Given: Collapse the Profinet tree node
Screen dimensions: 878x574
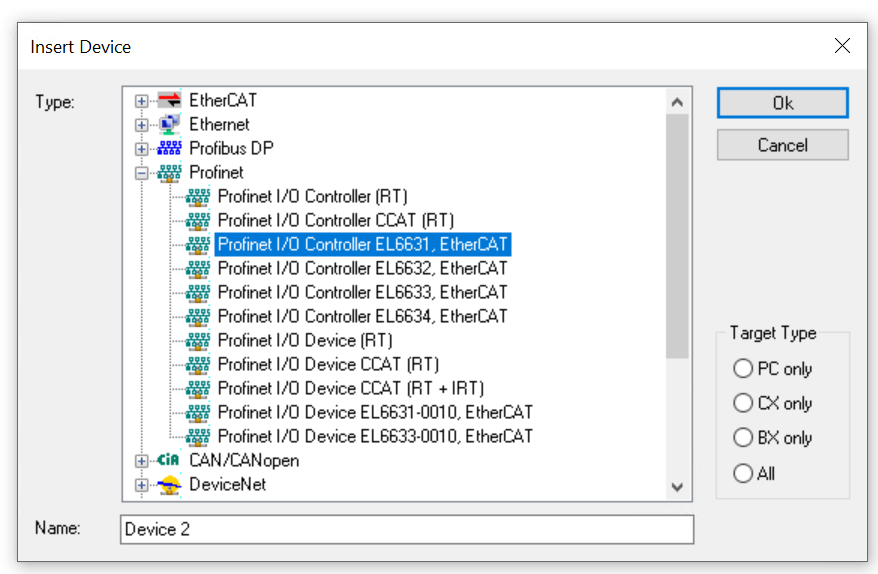Looking at the screenshot, I should [142, 173].
